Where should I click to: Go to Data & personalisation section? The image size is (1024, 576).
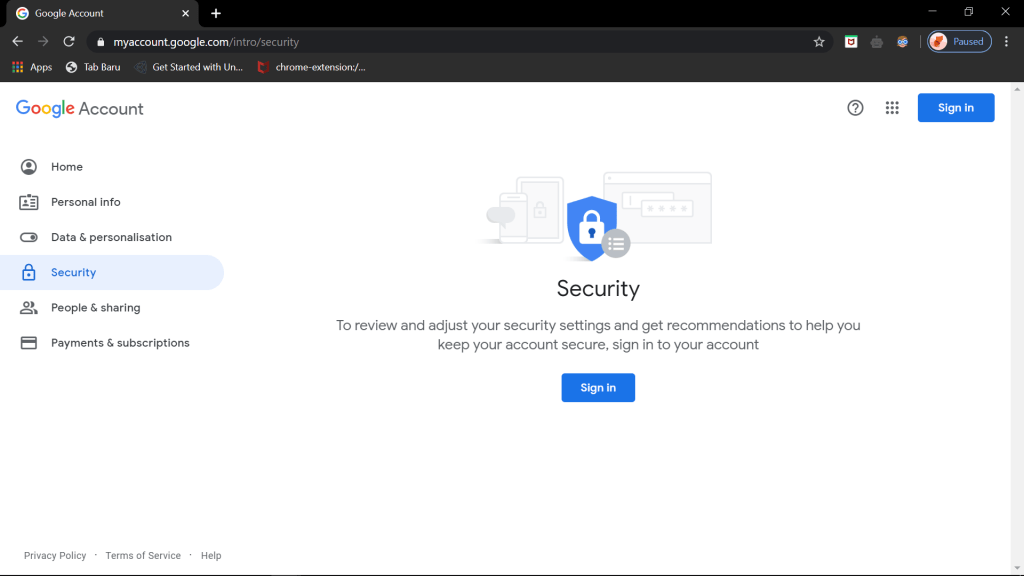[x=111, y=237]
